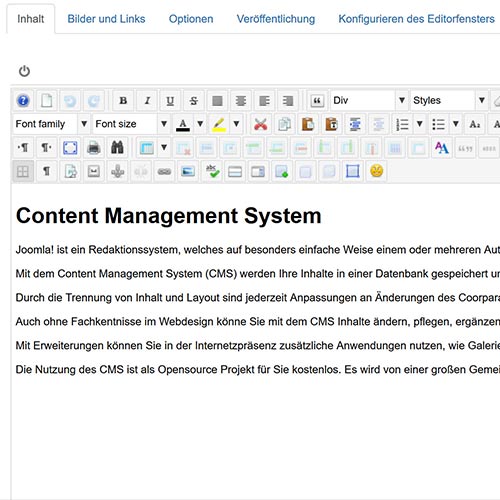Set right-to-left text direction
The image size is (500, 500).
click(x=47, y=147)
